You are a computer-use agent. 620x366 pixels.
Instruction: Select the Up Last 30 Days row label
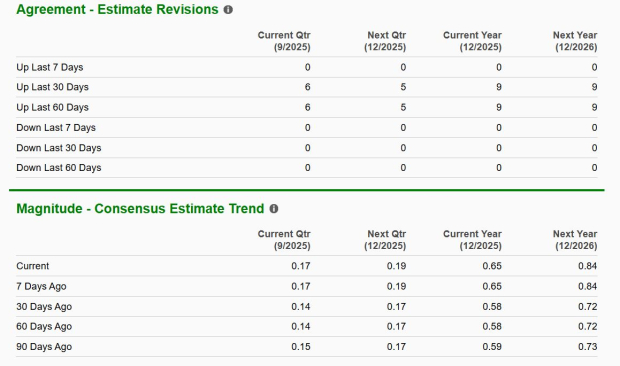click(53, 87)
